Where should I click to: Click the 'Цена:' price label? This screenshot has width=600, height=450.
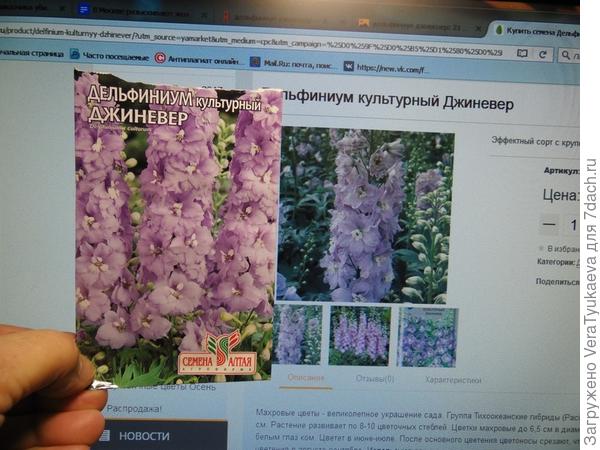click(x=561, y=196)
